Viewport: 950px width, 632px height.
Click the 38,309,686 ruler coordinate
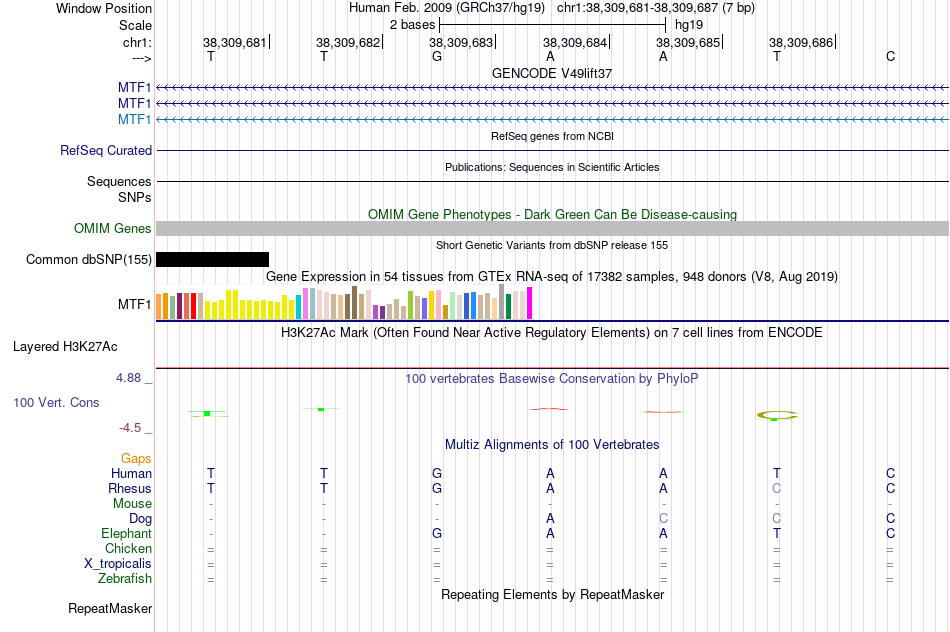(x=801, y=42)
